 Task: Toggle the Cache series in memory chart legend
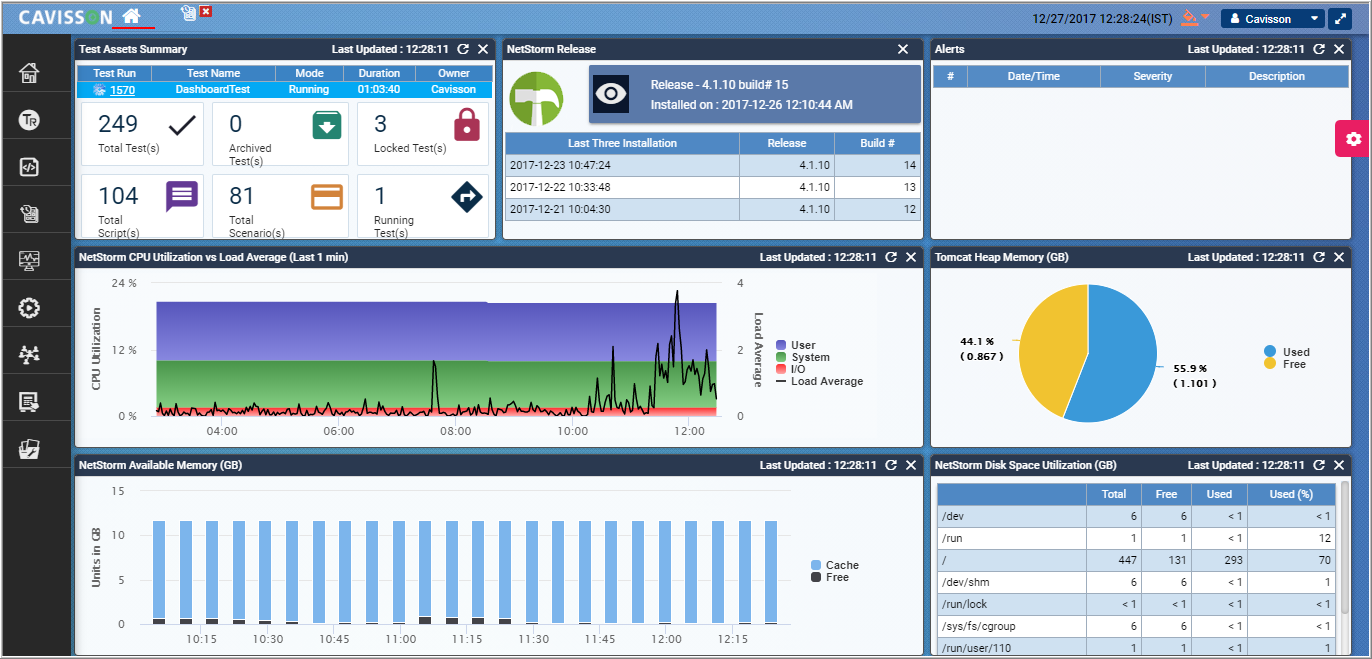pyautogui.click(x=834, y=565)
